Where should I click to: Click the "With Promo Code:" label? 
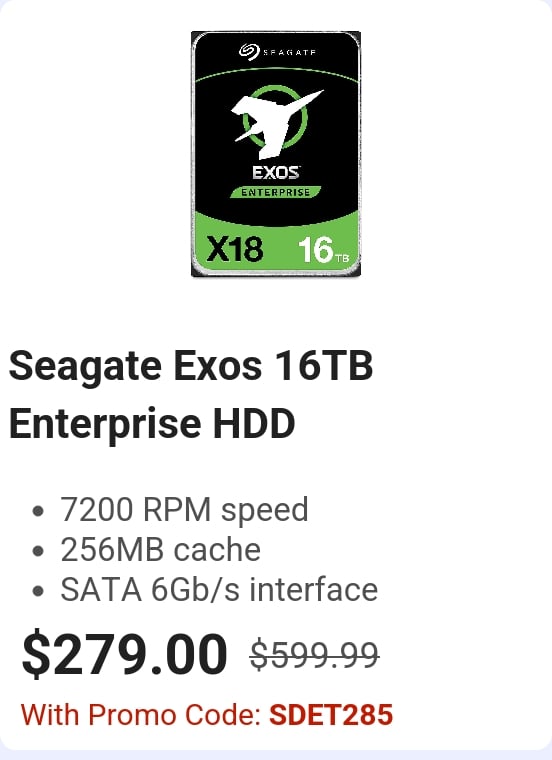click(x=141, y=715)
